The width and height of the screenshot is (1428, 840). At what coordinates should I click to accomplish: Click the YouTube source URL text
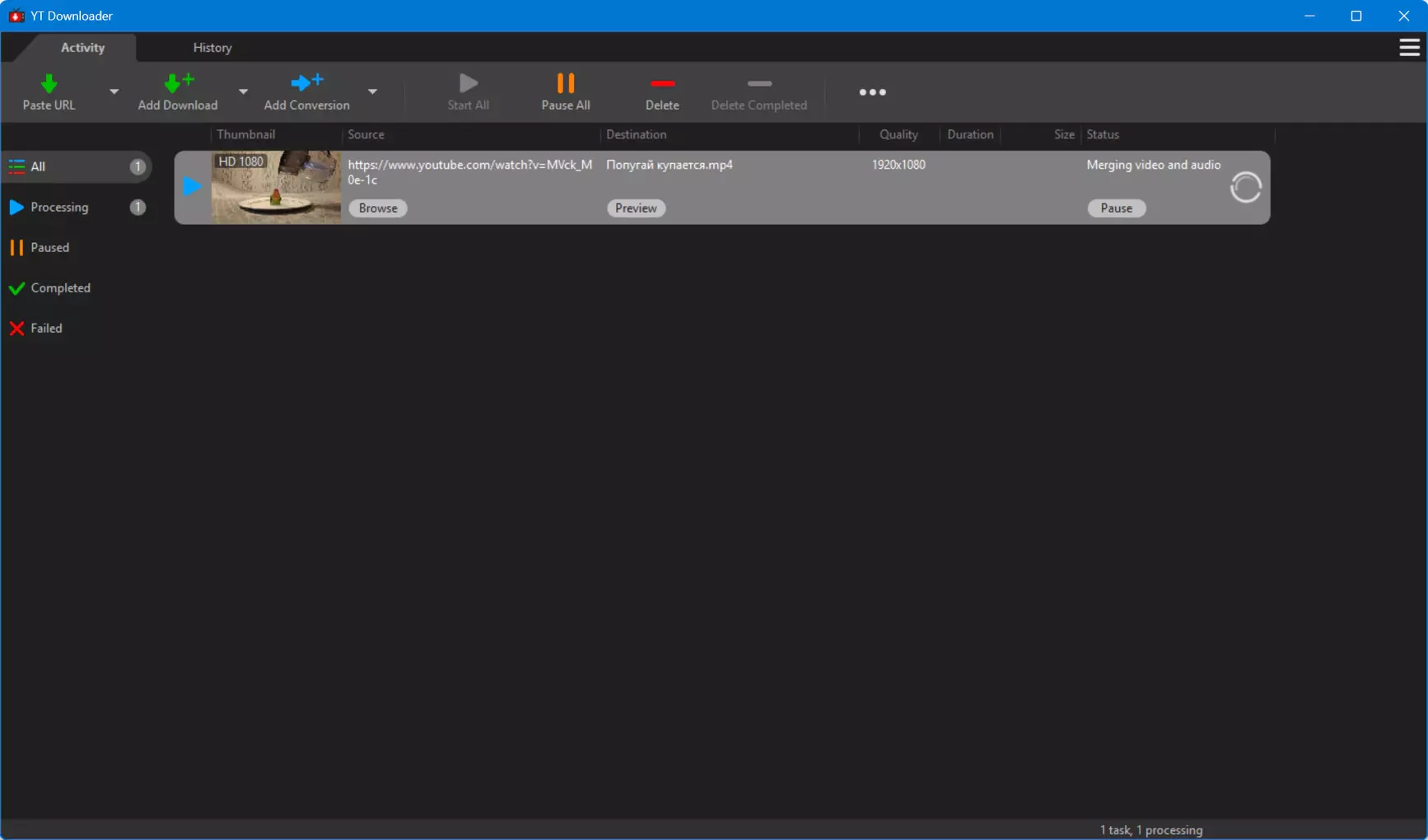[470, 172]
